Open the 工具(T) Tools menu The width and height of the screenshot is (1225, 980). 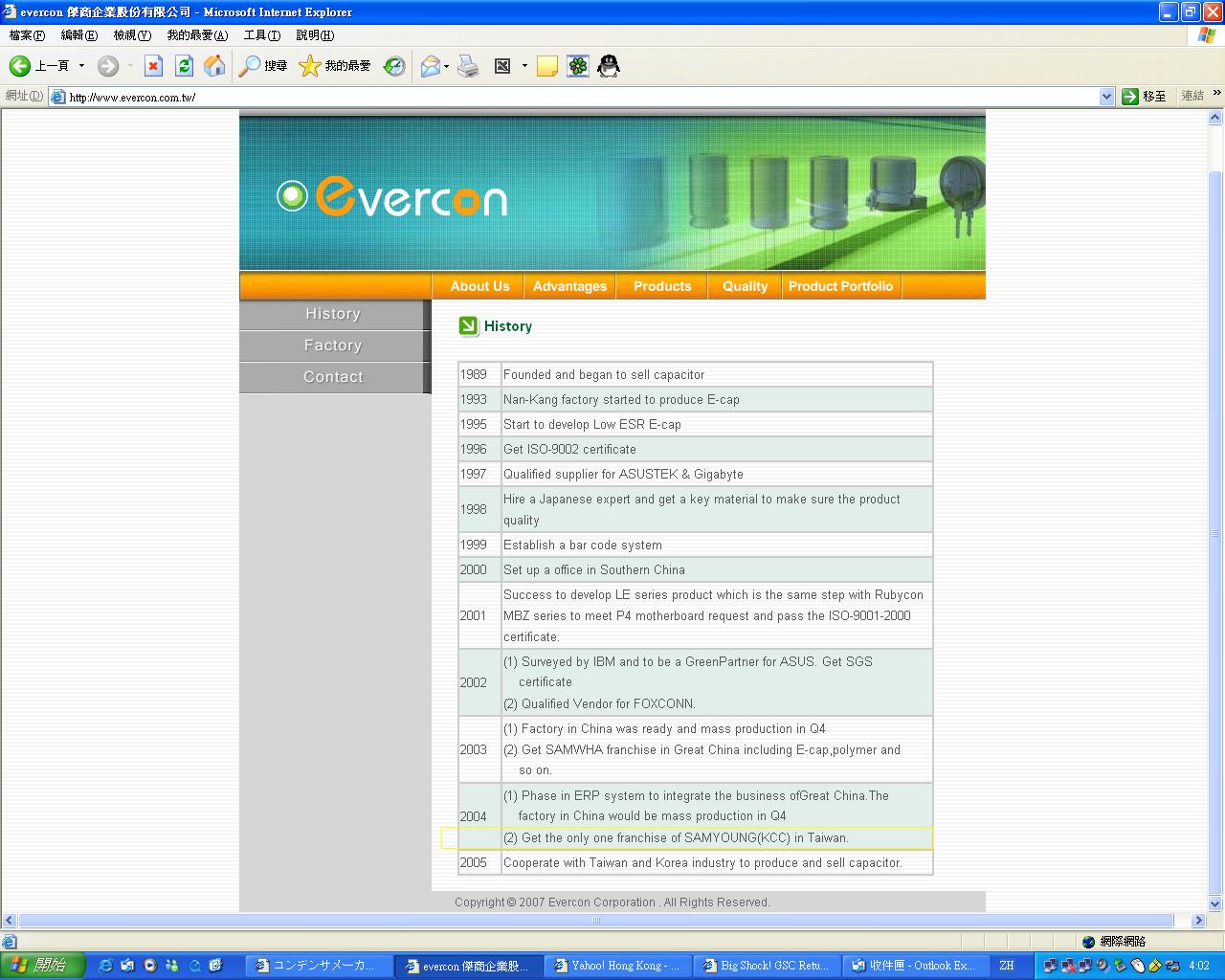(x=262, y=35)
